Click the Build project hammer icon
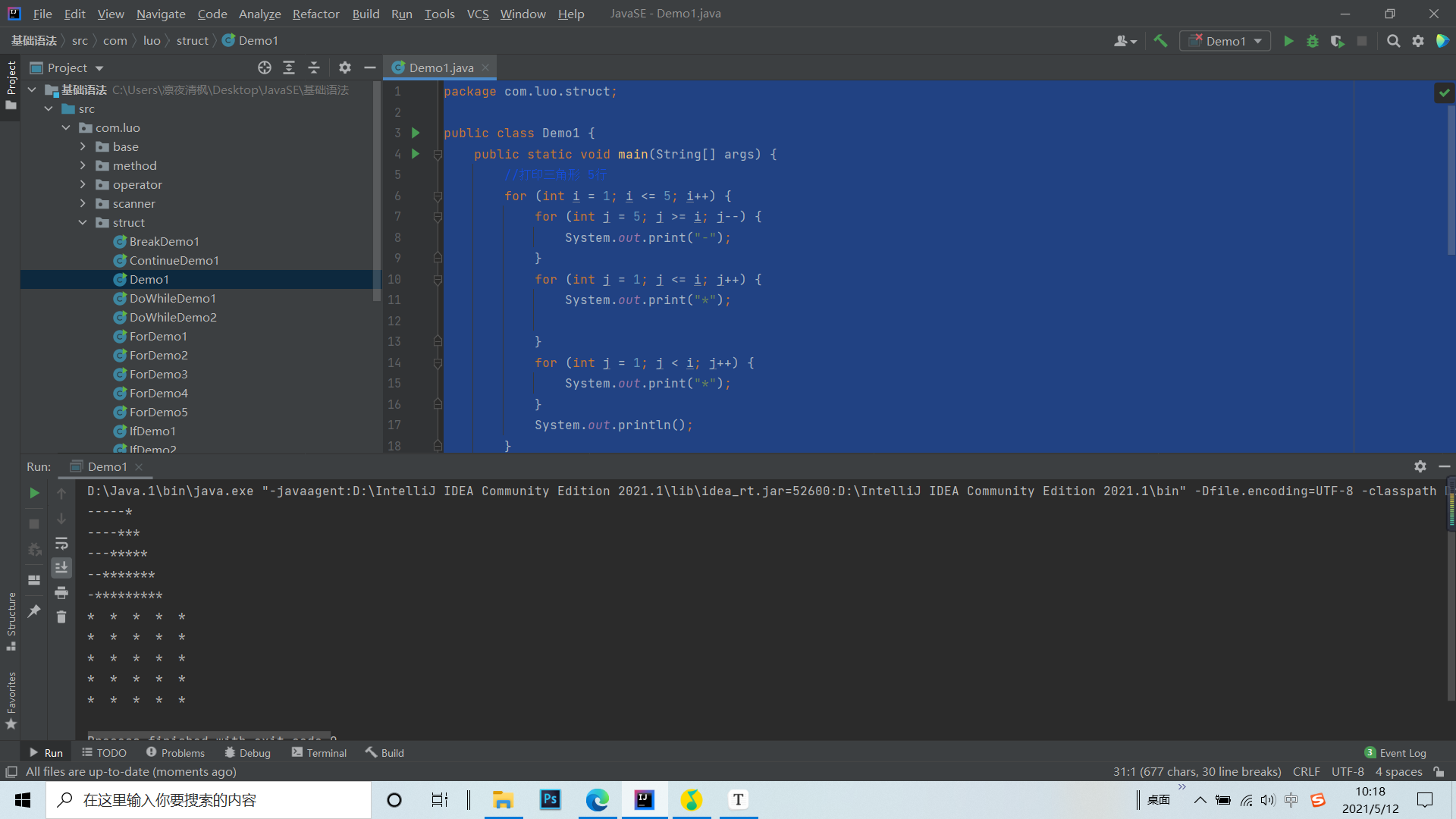This screenshot has height=819, width=1456. tap(1160, 41)
